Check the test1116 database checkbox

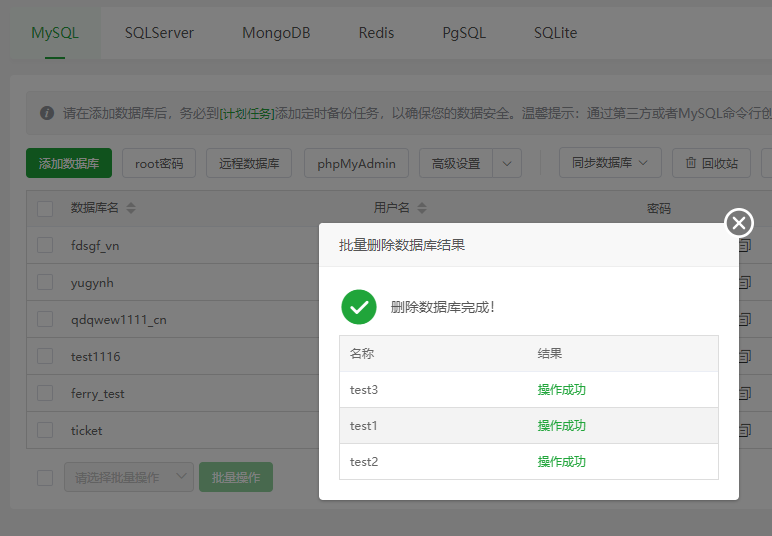(45, 356)
